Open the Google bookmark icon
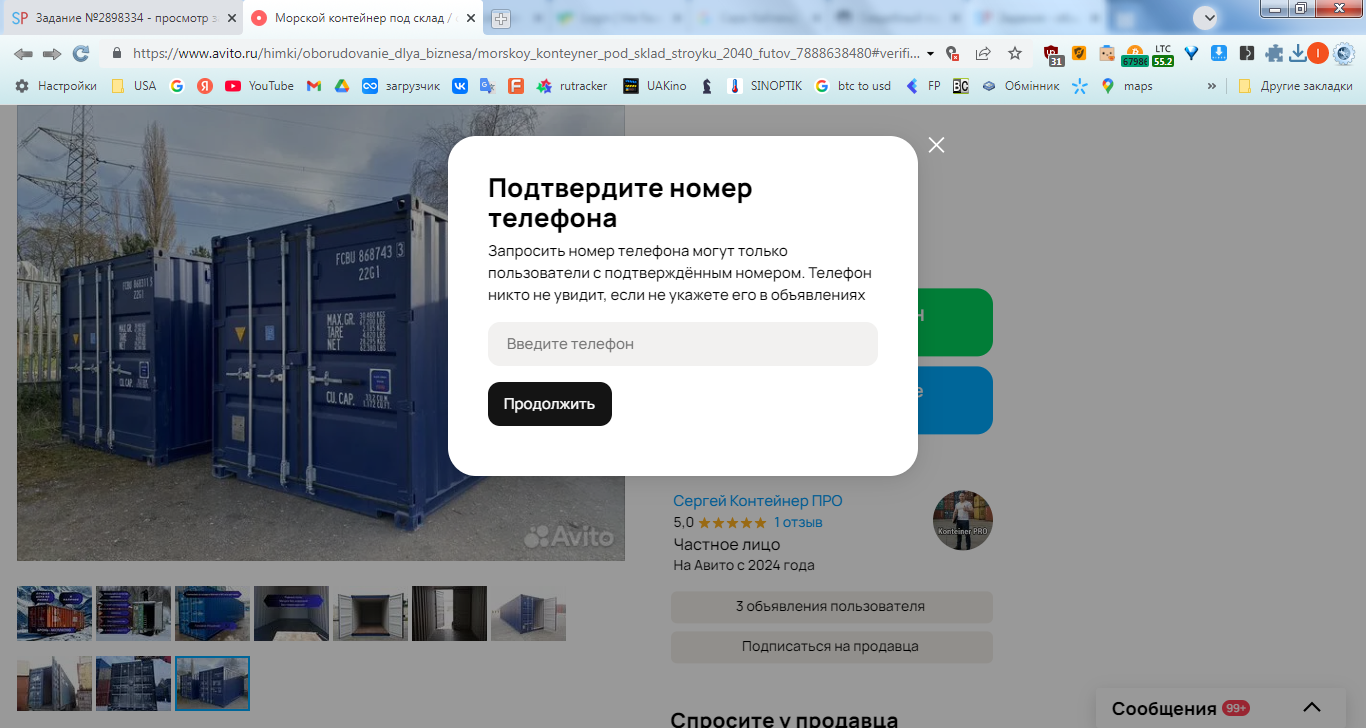The width and height of the screenshot is (1366, 728). (177, 86)
